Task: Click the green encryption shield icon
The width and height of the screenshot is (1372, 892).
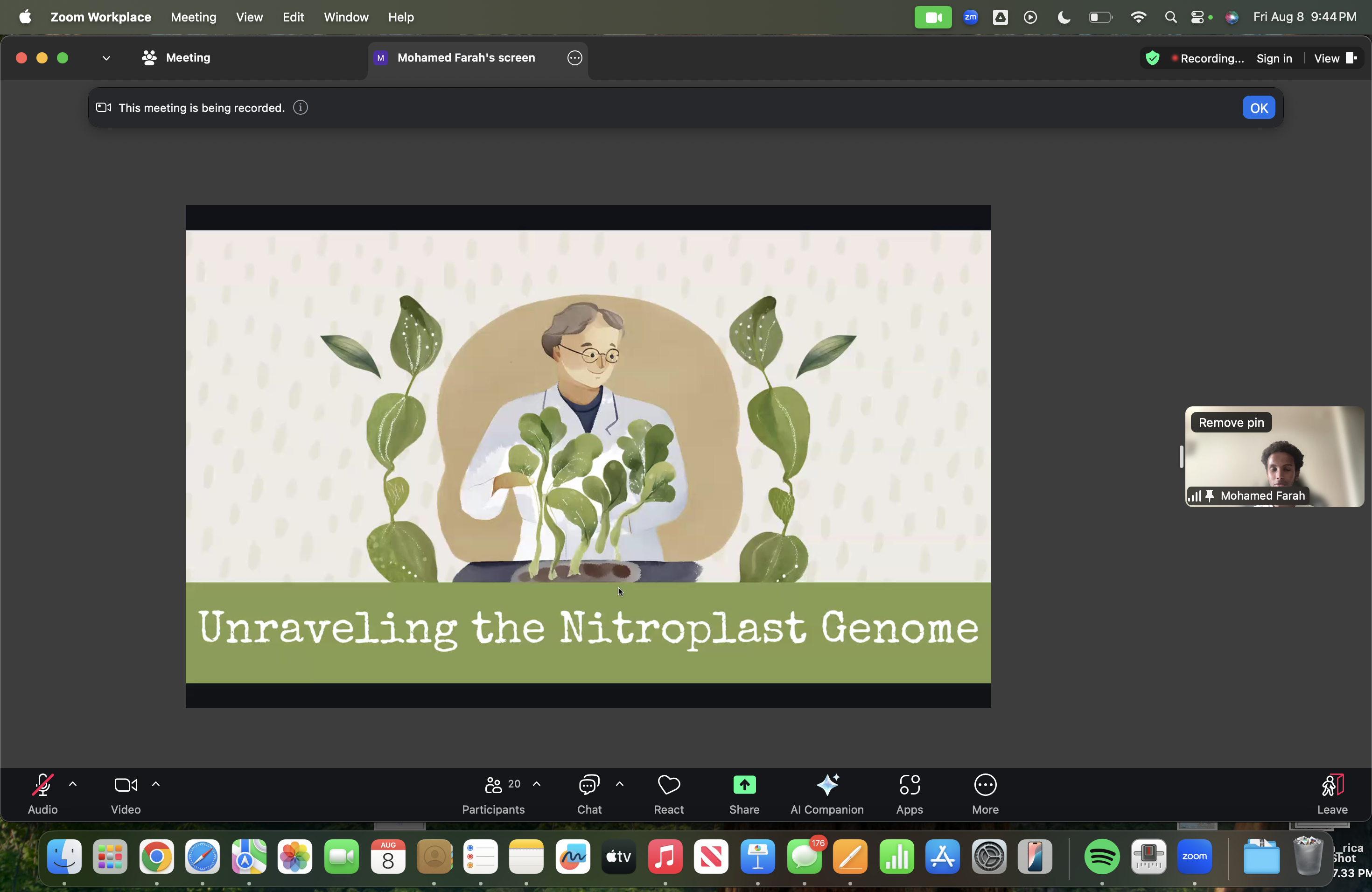Action: [x=1152, y=58]
